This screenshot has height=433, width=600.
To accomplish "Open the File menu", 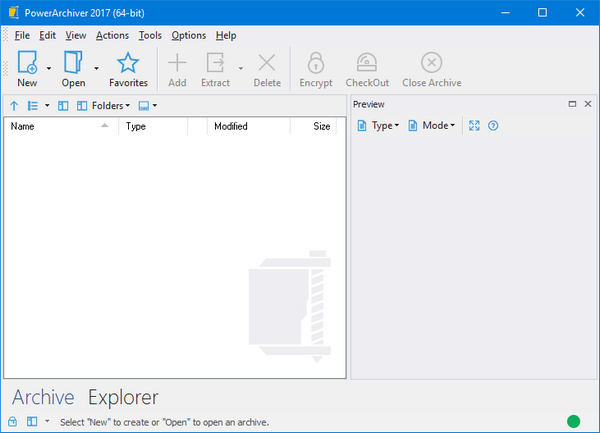I will (x=22, y=36).
